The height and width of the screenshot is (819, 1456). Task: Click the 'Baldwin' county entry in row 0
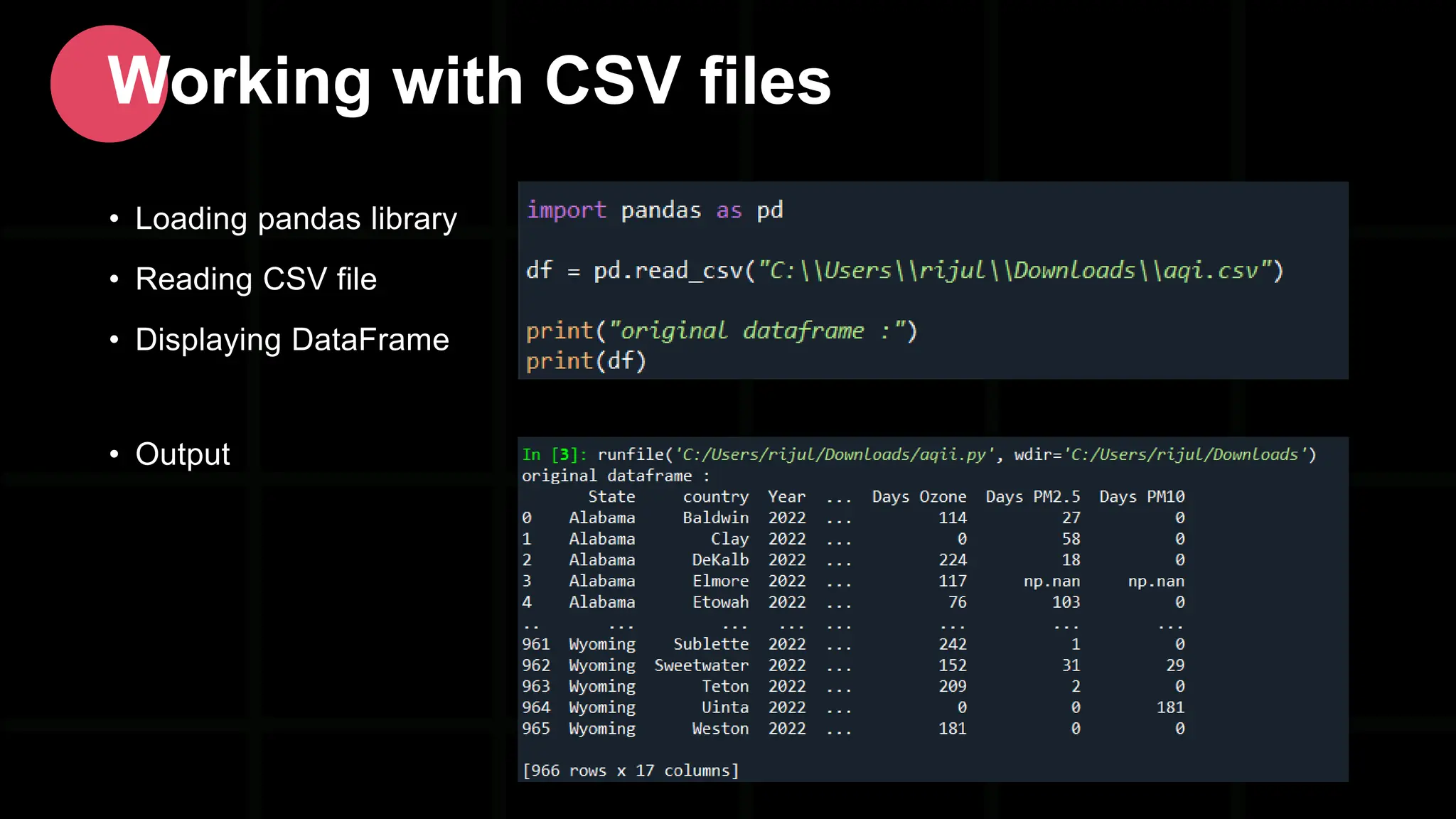715,518
